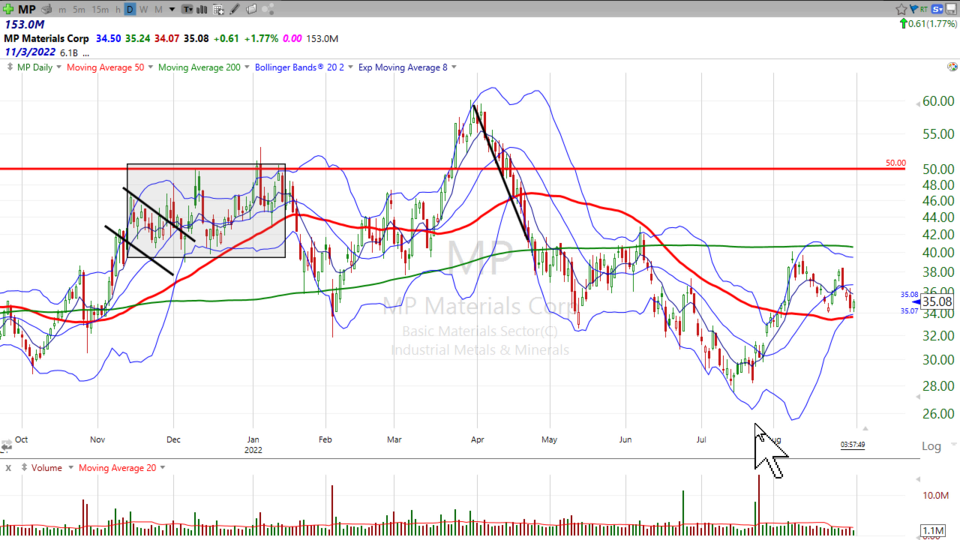Open the notes icon in the toolbar

251,9
